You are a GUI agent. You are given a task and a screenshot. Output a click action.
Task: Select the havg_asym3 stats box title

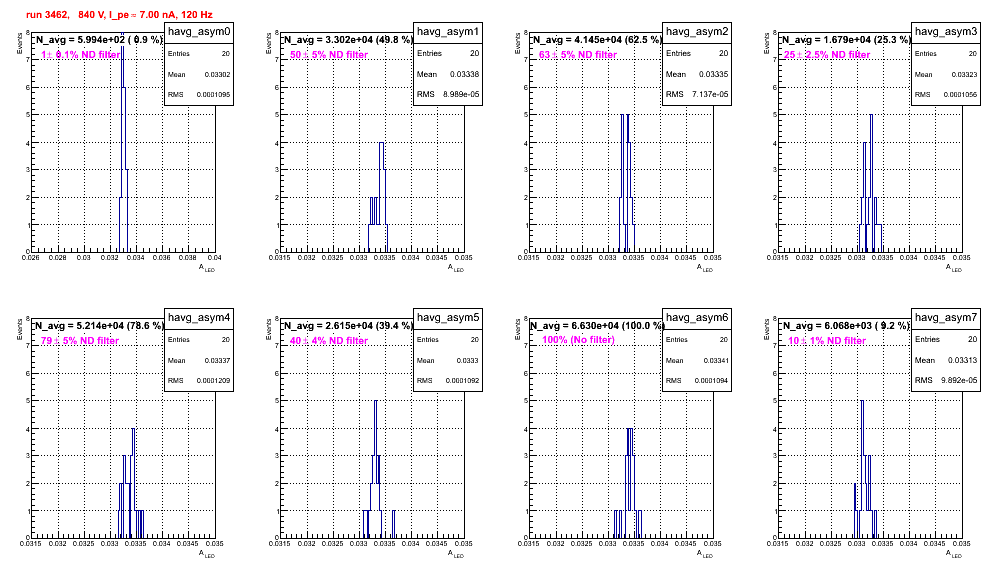[946, 32]
